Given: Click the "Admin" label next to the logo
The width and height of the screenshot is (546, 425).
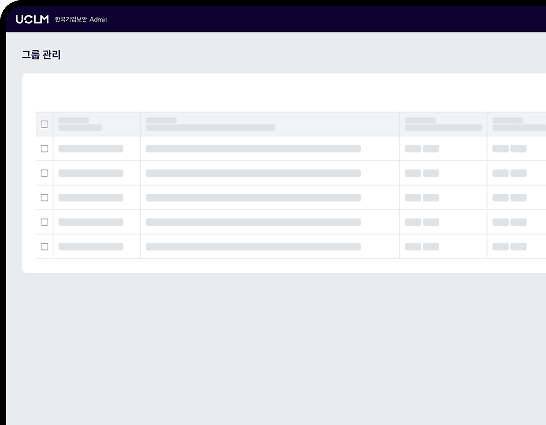Looking at the screenshot, I should [x=98, y=19].
